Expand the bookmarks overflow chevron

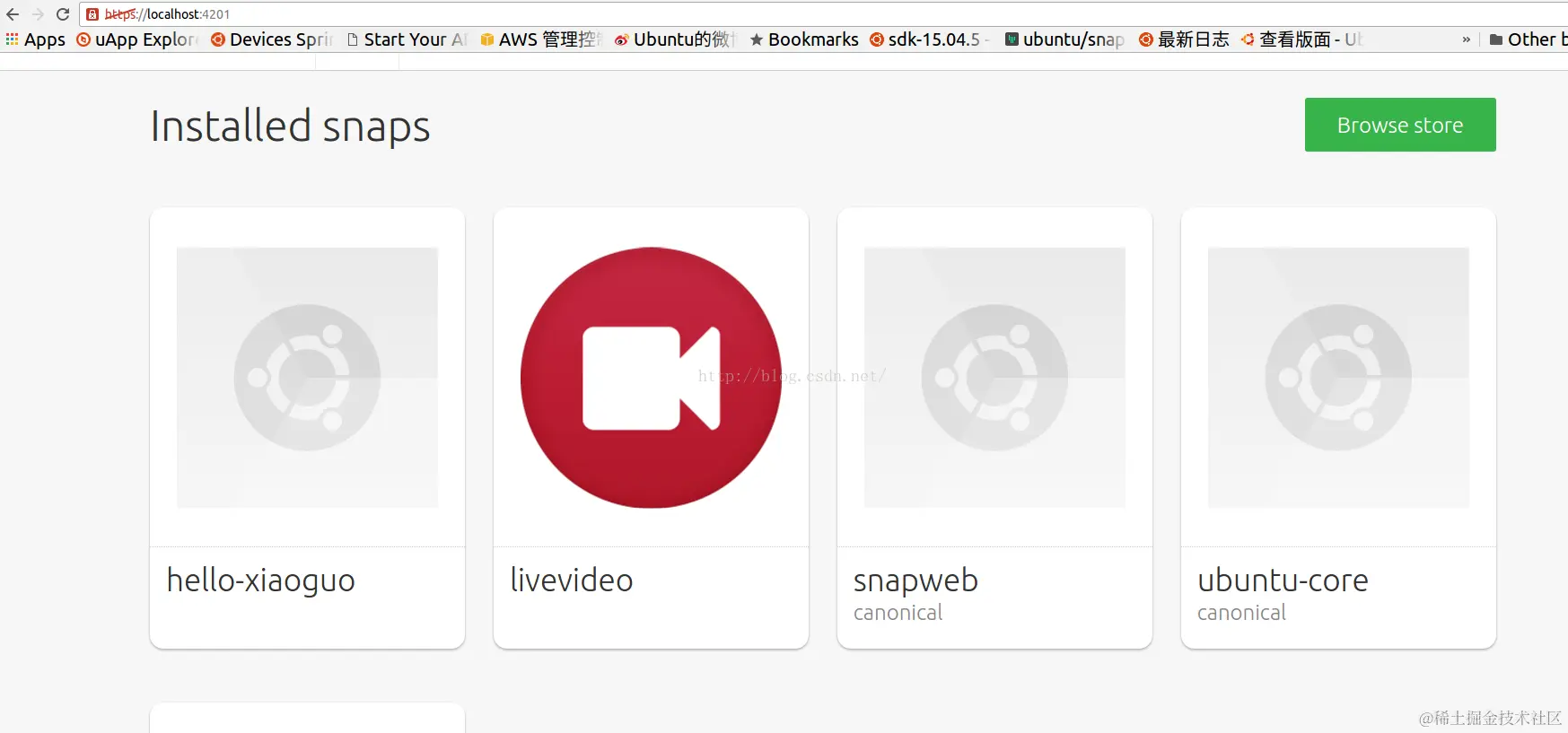pos(1467,39)
